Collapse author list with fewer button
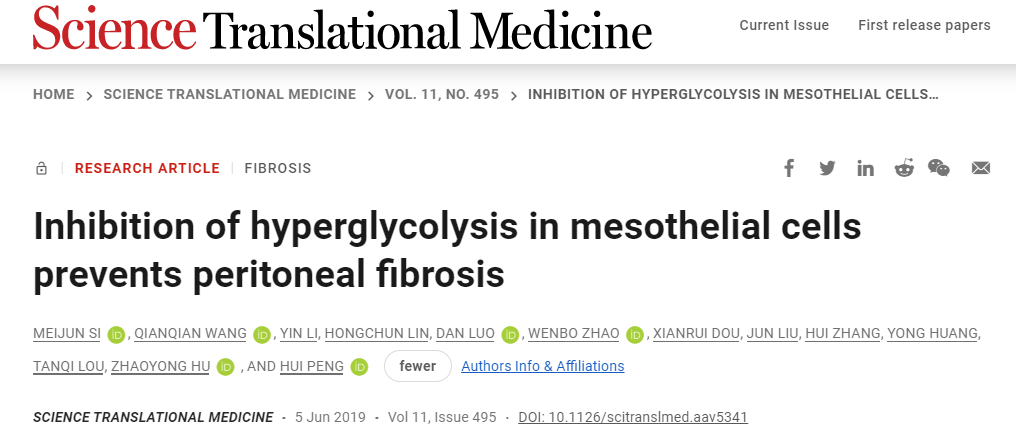This screenshot has height=428, width=1016. 417,366
